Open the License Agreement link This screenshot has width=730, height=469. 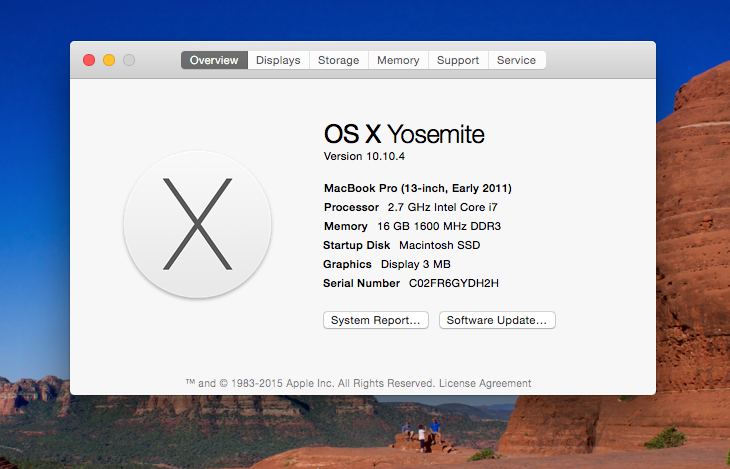[x=485, y=383]
